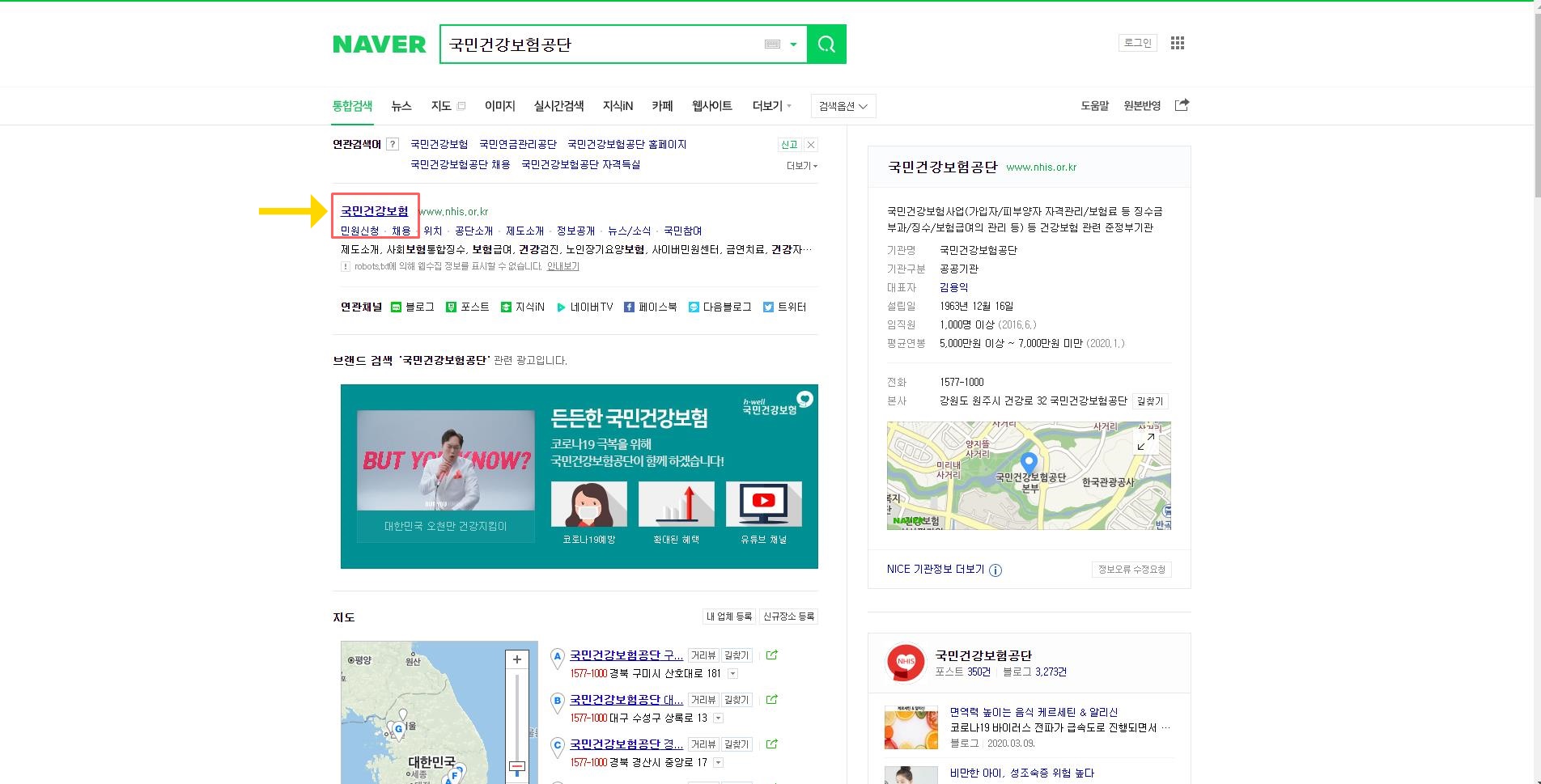Image resolution: width=1541 pixels, height=784 pixels.
Task: Click the robots.txt 안내보기 link
Action: 562,266
